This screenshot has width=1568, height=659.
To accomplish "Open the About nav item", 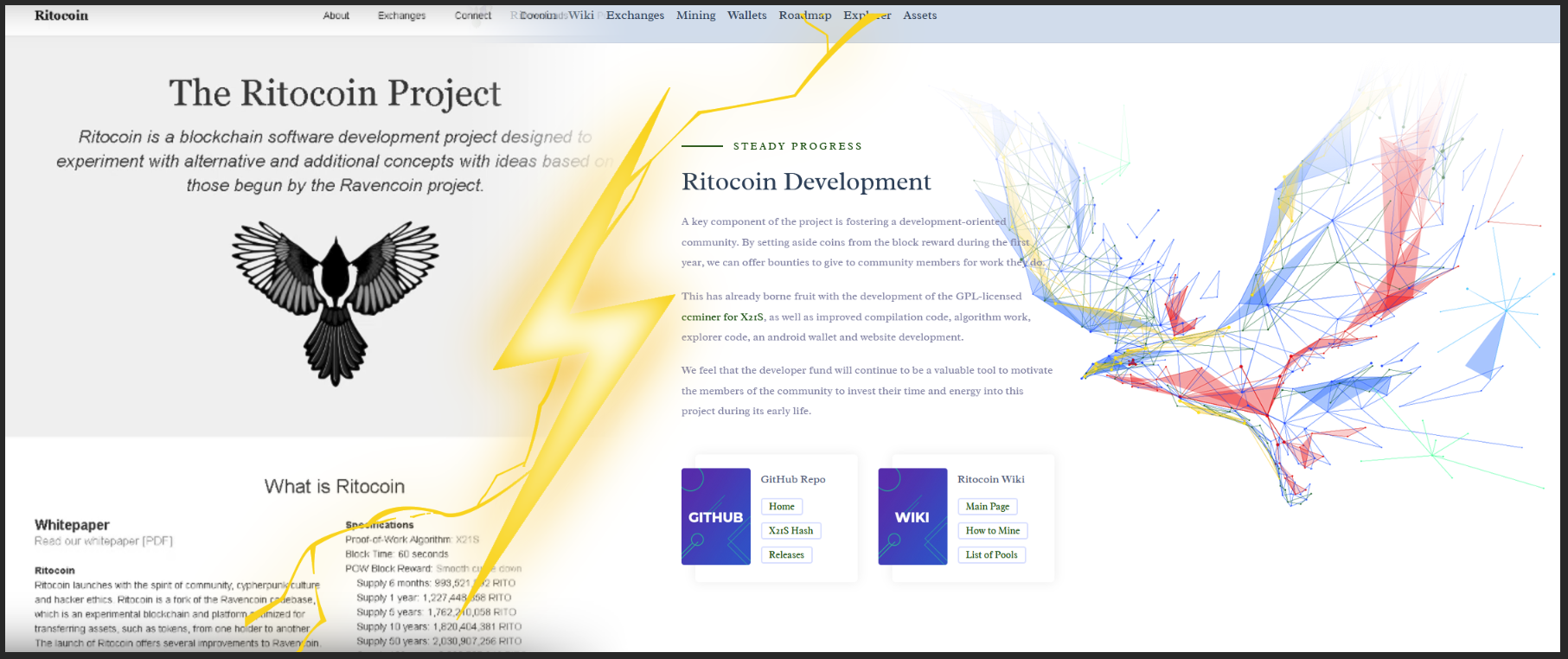I will click(336, 16).
